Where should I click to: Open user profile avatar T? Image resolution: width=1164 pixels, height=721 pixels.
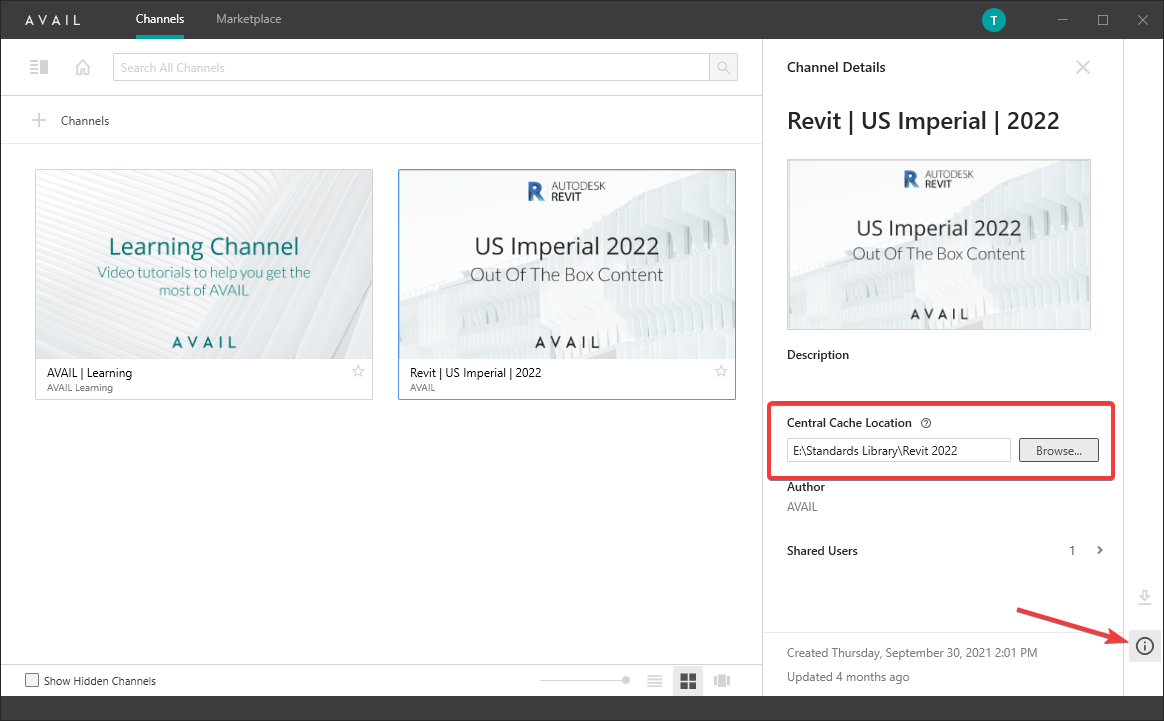tap(993, 20)
